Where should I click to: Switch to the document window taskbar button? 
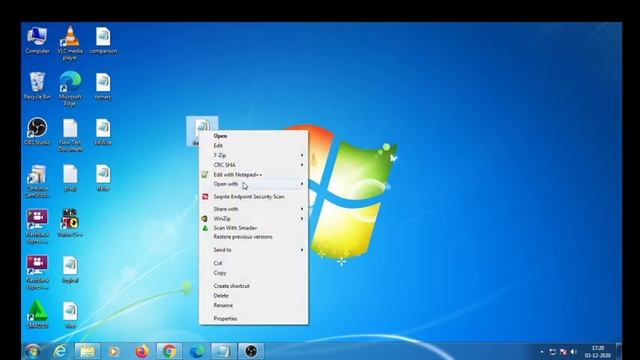click(x=223, y=351)
